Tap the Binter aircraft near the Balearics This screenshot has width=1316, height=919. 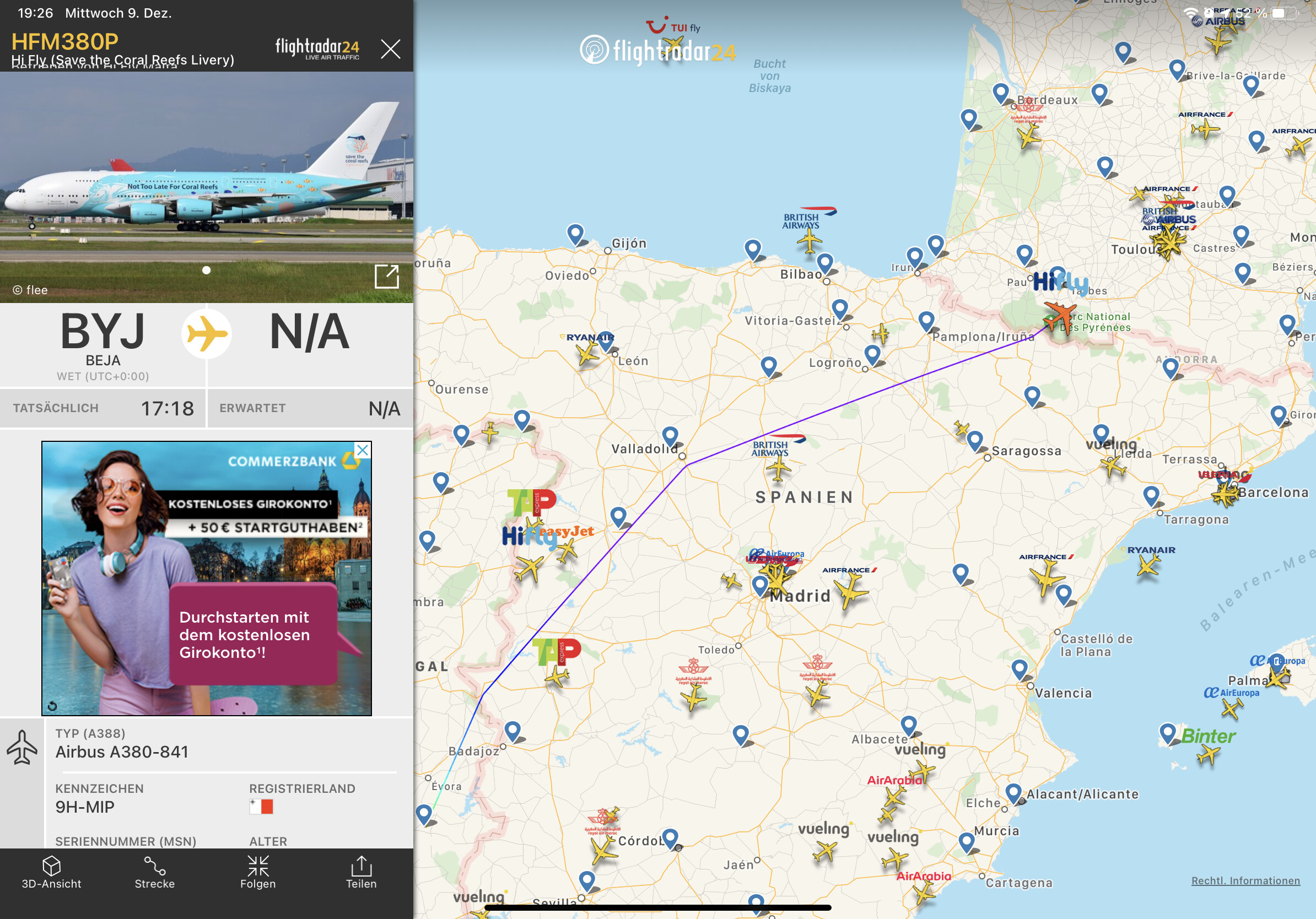(x=1208, y=756)
